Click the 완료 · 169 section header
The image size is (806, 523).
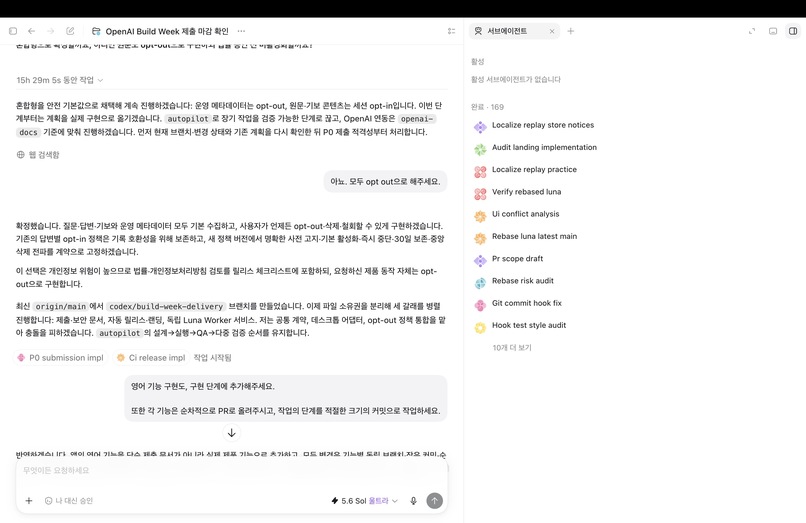(x=487, y=107)
